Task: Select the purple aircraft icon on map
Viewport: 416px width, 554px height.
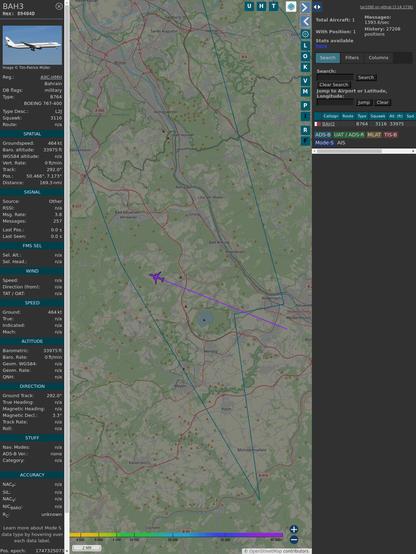Action: click(157, 277)
